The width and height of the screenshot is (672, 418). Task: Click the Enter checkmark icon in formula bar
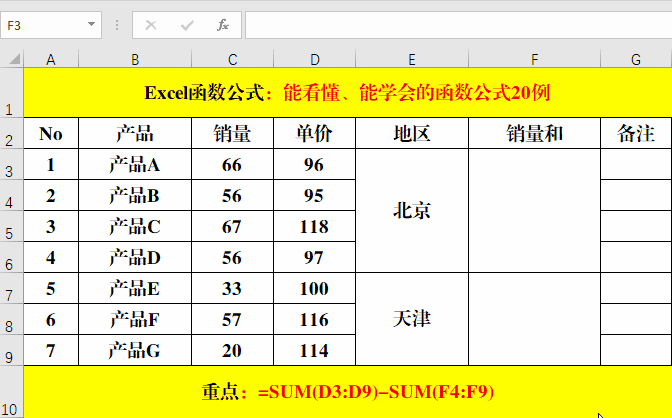[x=187, y=25]
